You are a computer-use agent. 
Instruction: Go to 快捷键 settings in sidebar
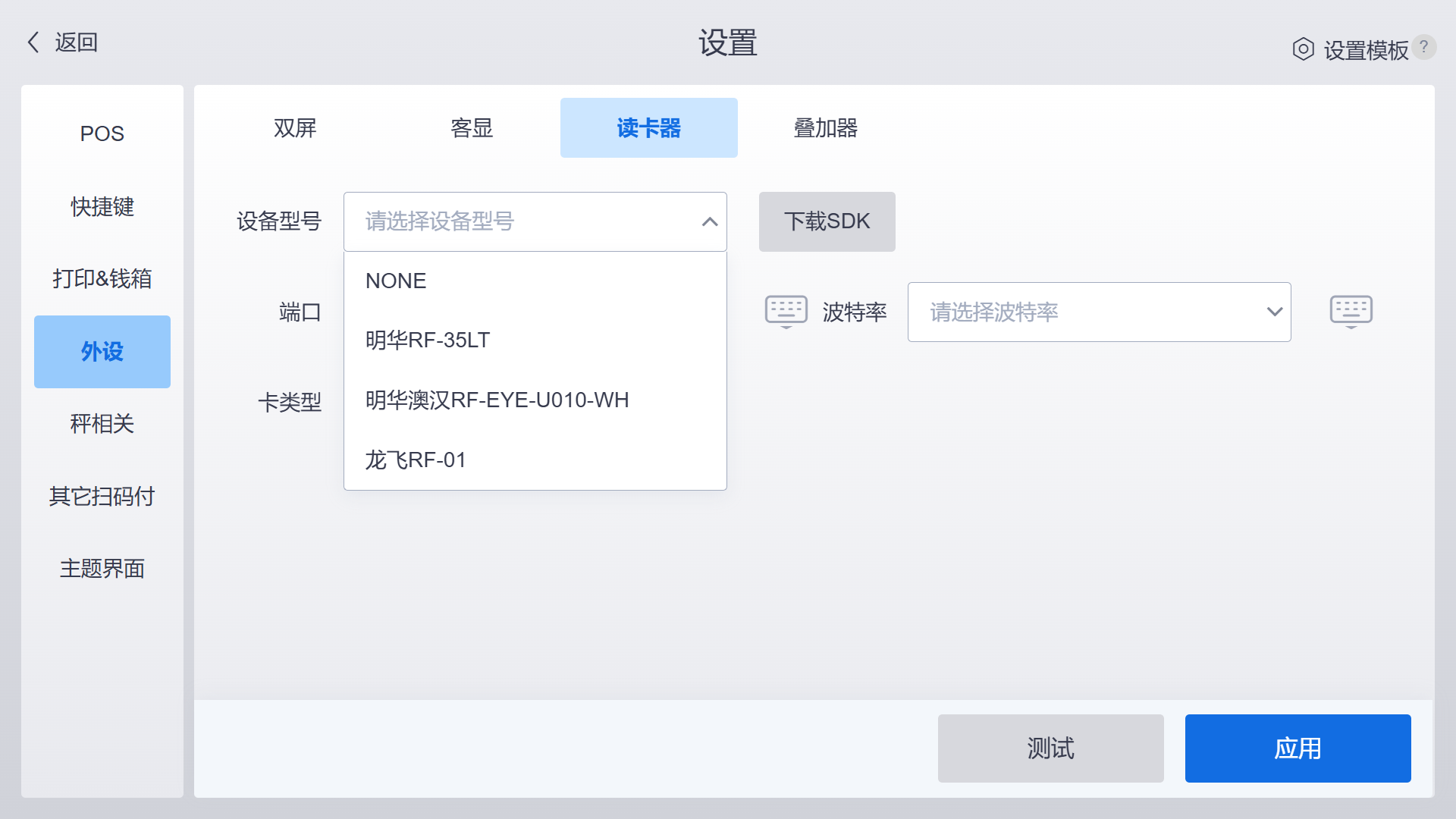[102, 206]
